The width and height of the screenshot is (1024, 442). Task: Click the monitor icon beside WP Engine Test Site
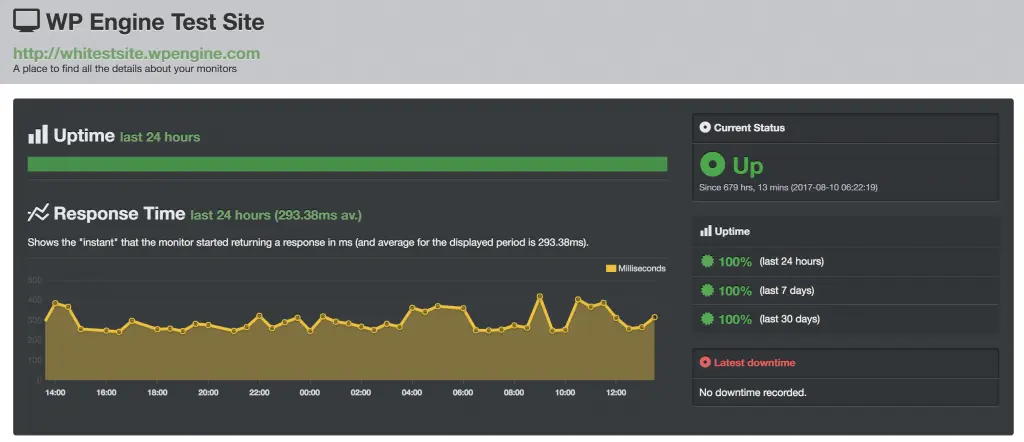pos(26,22)
